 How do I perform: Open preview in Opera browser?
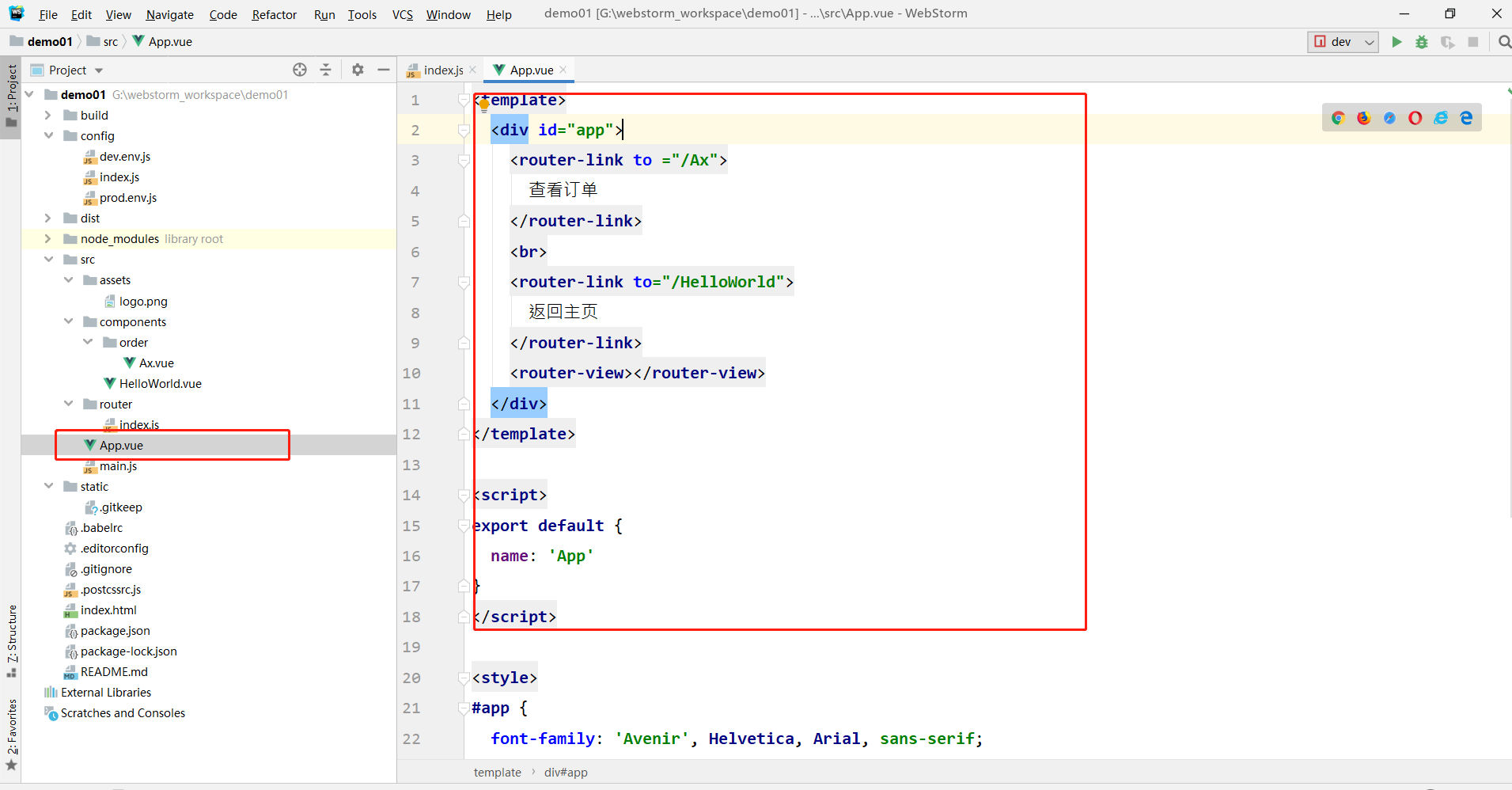(1415, 118)
